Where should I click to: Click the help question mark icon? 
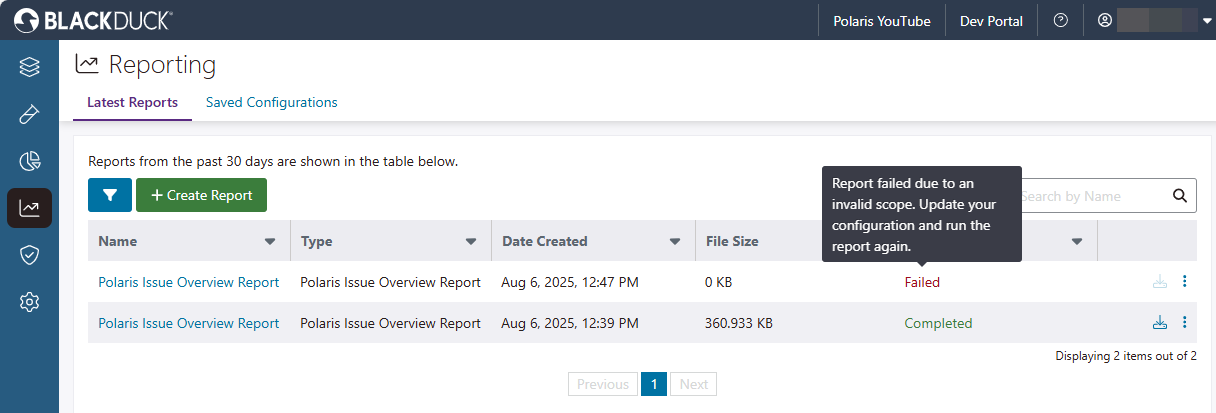click(x=1061, y=20)
